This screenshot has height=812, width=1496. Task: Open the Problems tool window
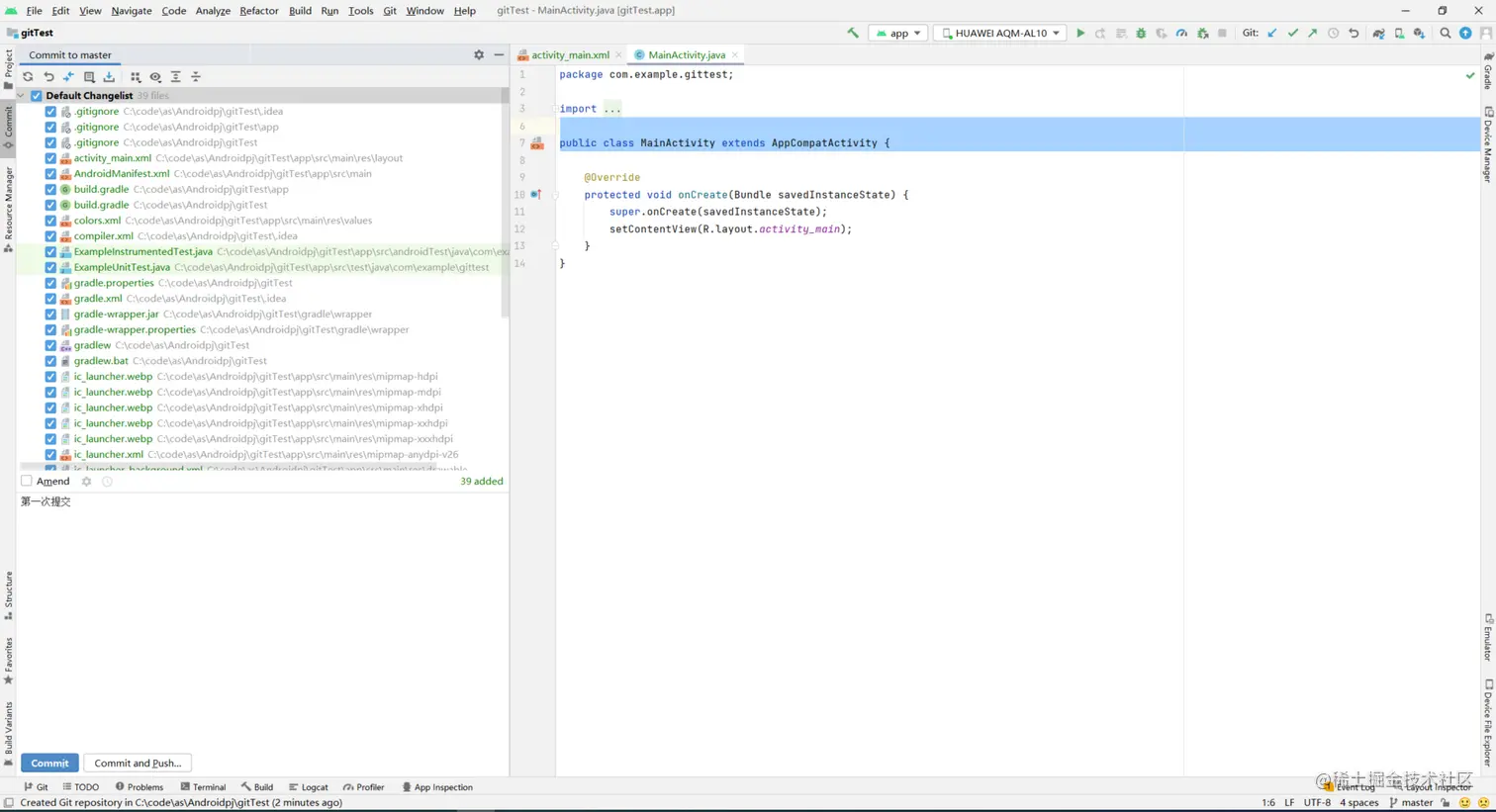point(140,787)
